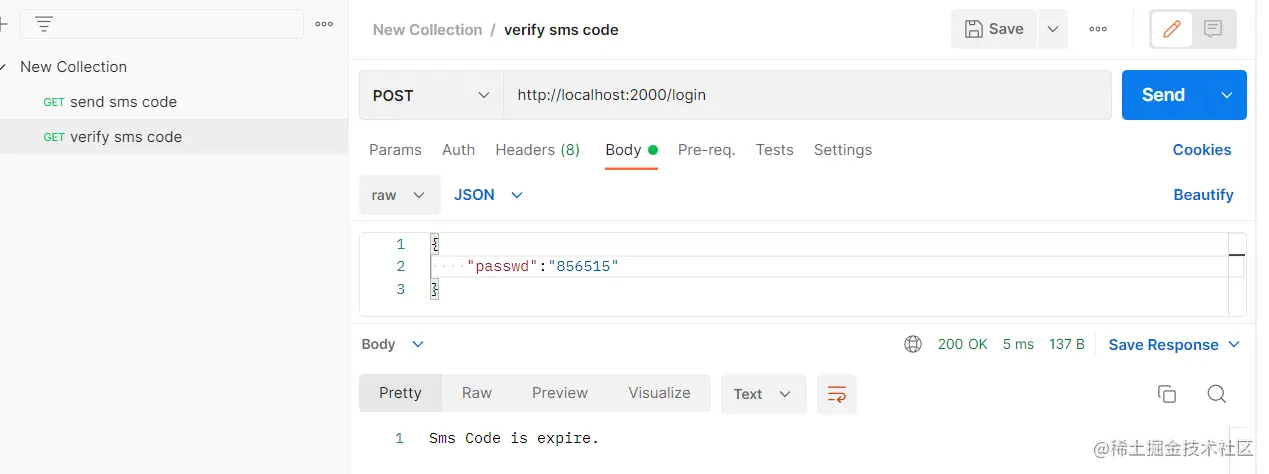The image size is (1269, 474).
Task: Copy response with the copy icon
Action: coord(1167,394)
